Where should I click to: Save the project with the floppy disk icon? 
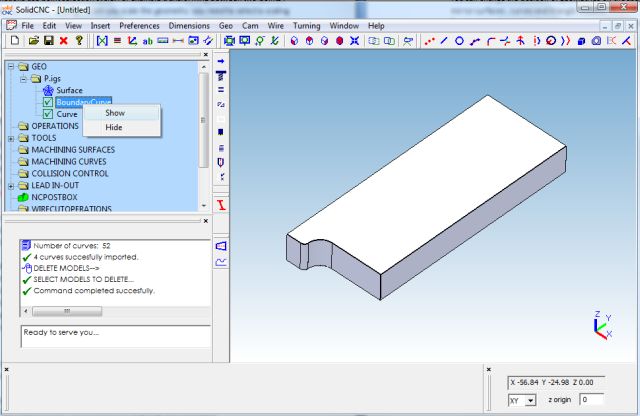[x=48, y=41]
